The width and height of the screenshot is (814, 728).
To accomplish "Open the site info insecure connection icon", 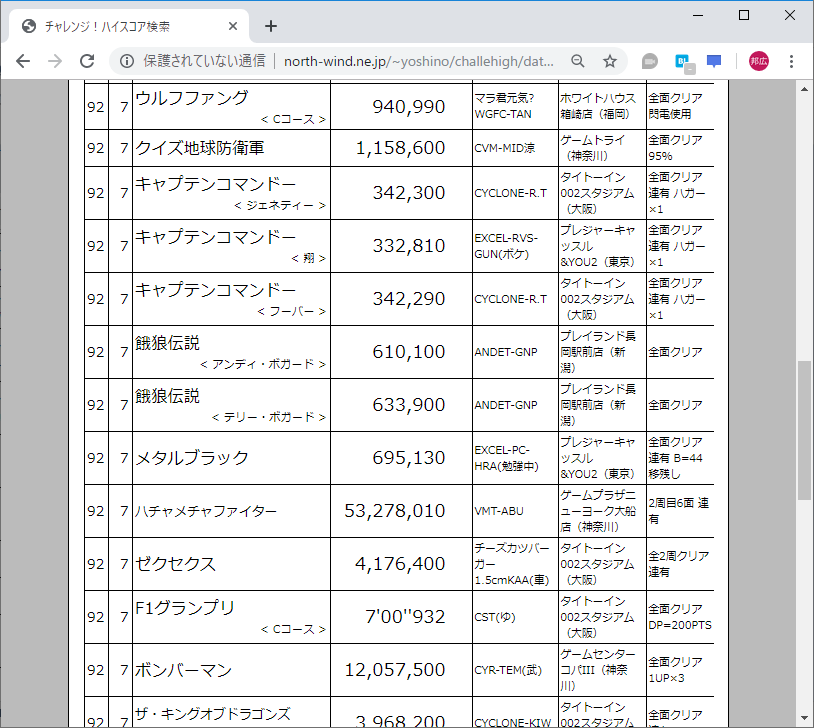I will click(x=127, y=61).
